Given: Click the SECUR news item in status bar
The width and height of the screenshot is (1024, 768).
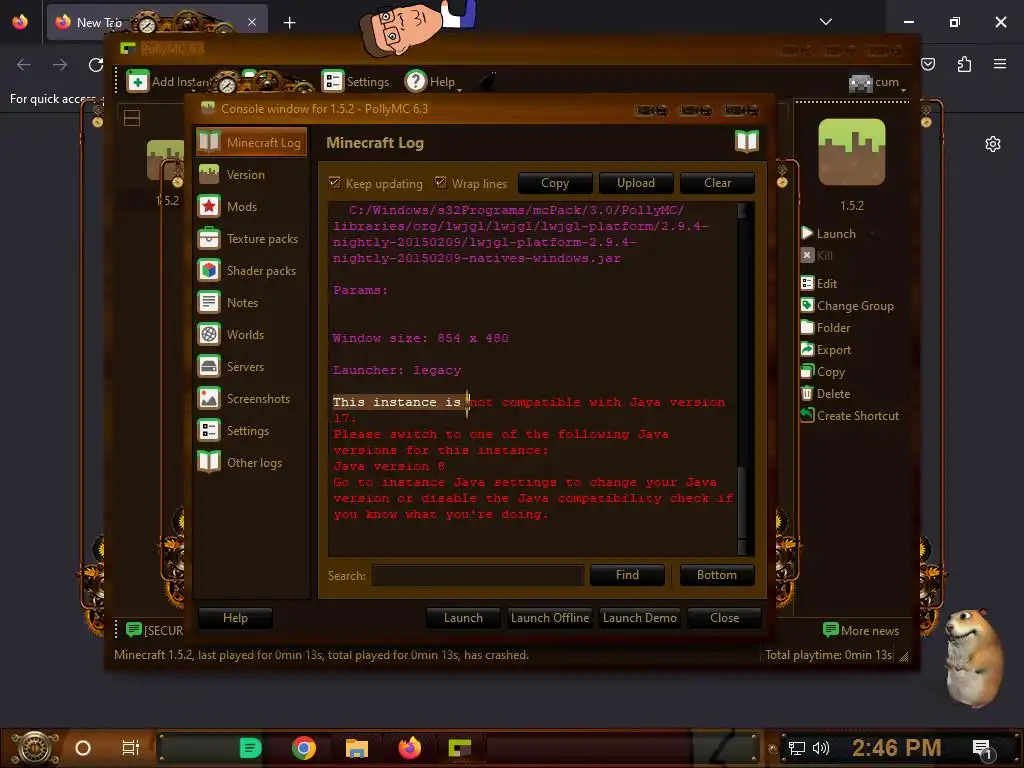Looking at the screenshot, I should point(155,630).
